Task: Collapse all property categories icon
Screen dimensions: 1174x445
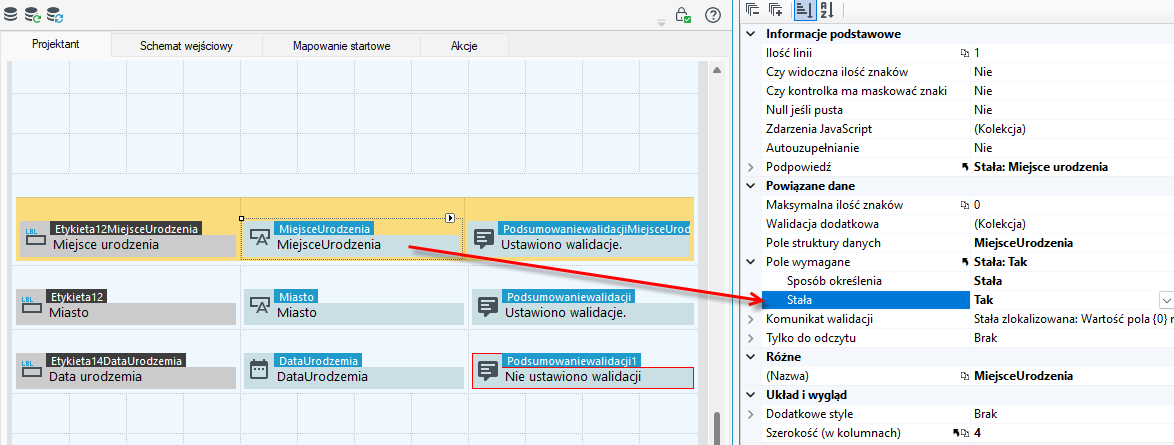Action: click(x=754, y=10)
